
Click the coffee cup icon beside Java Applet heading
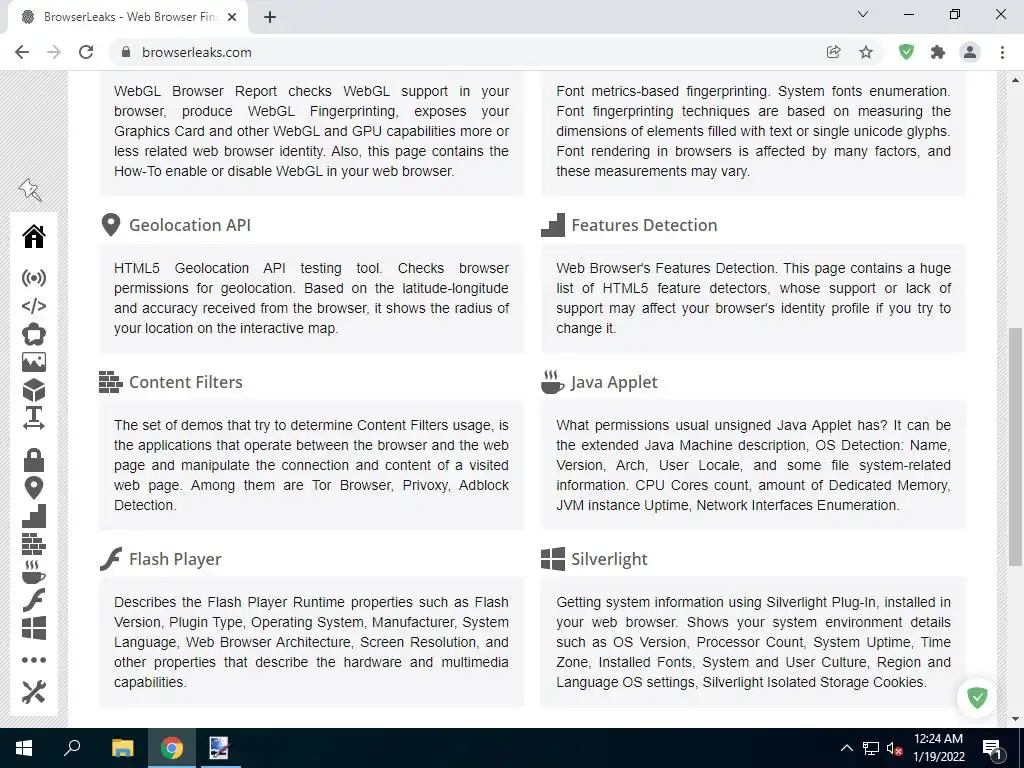pos(552,382)
